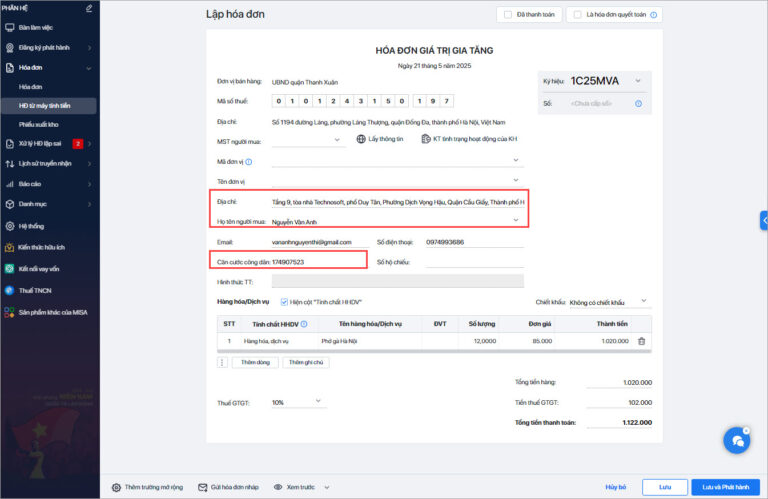
Task: Click the Số điện thoại field
Action: (474, 242)
